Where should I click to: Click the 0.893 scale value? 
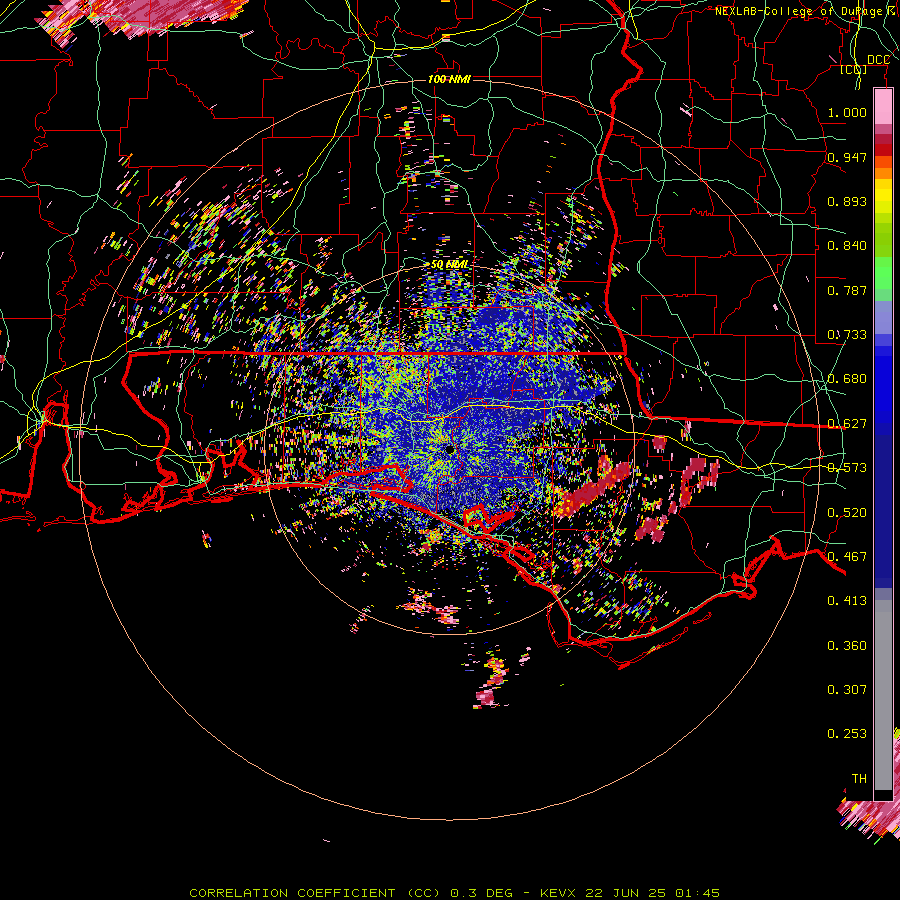point(847,201)
